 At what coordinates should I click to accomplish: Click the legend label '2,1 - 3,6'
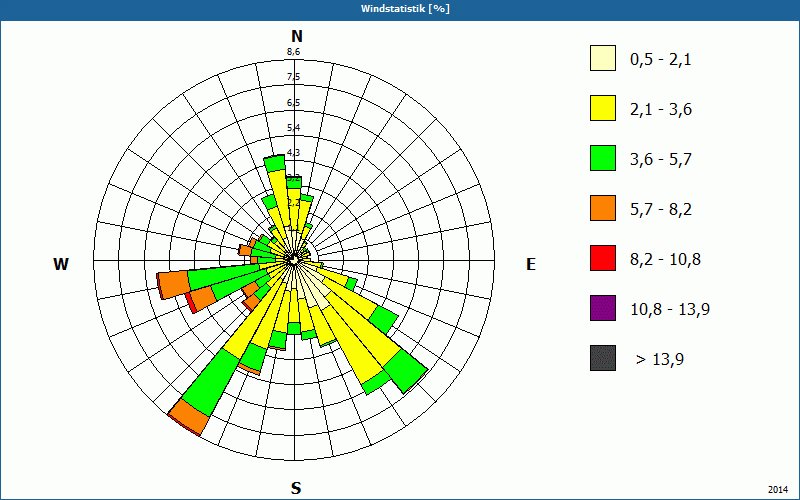pyautogui.click(x=661, y=110)
